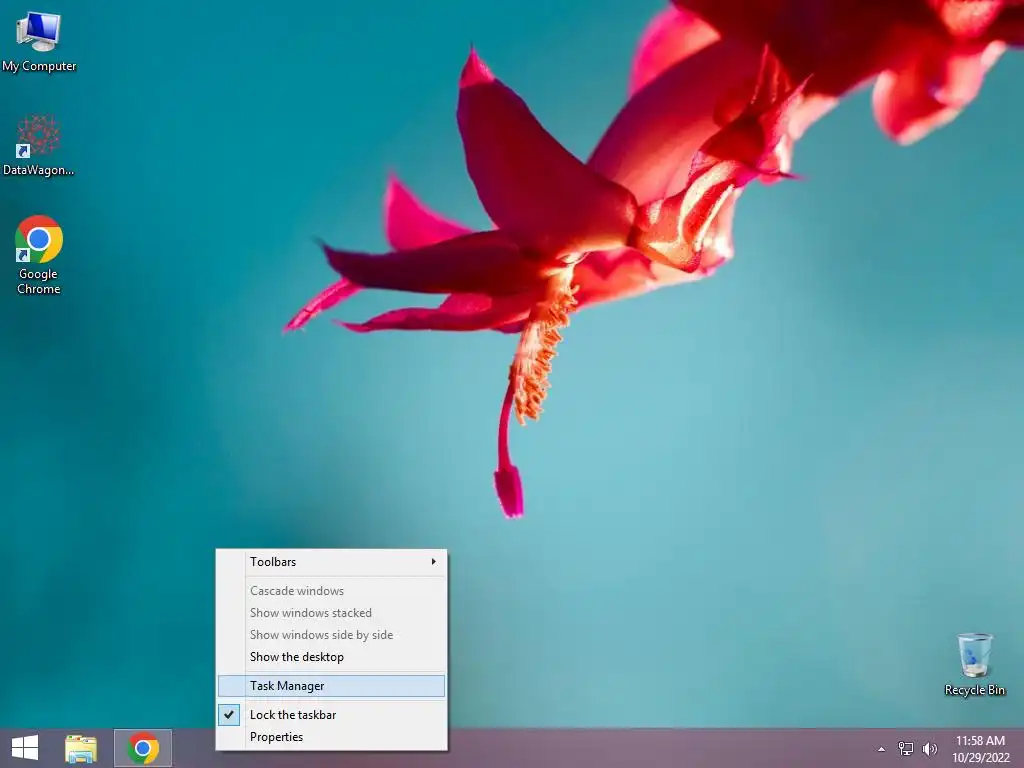Open the clock showing 11:58 AM
The height and width of the screenshot is (768, 1024).
pyautogui.click(x=980, y=749)
